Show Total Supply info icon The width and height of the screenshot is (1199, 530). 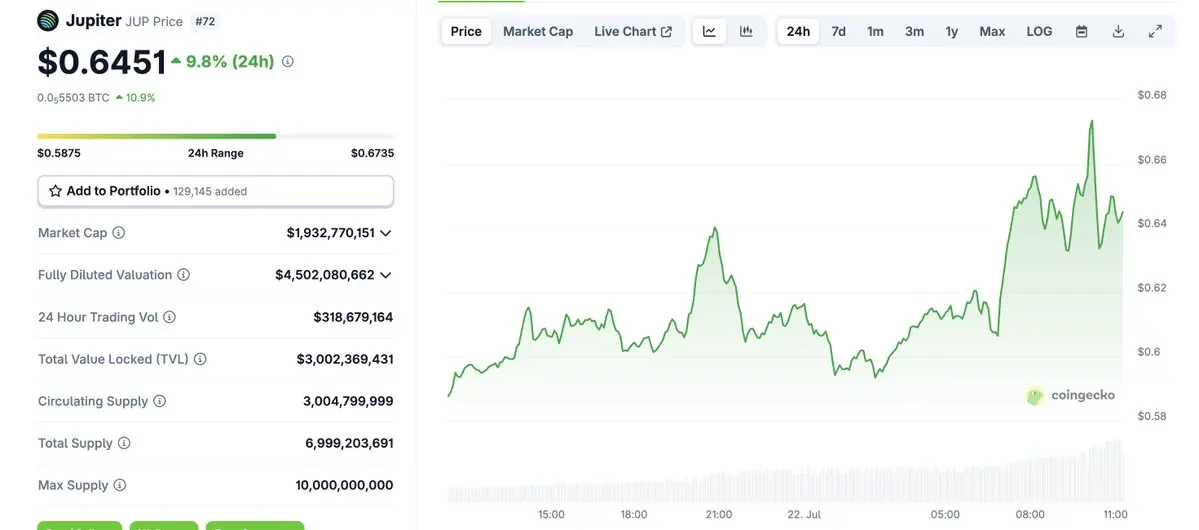point(124,443)
